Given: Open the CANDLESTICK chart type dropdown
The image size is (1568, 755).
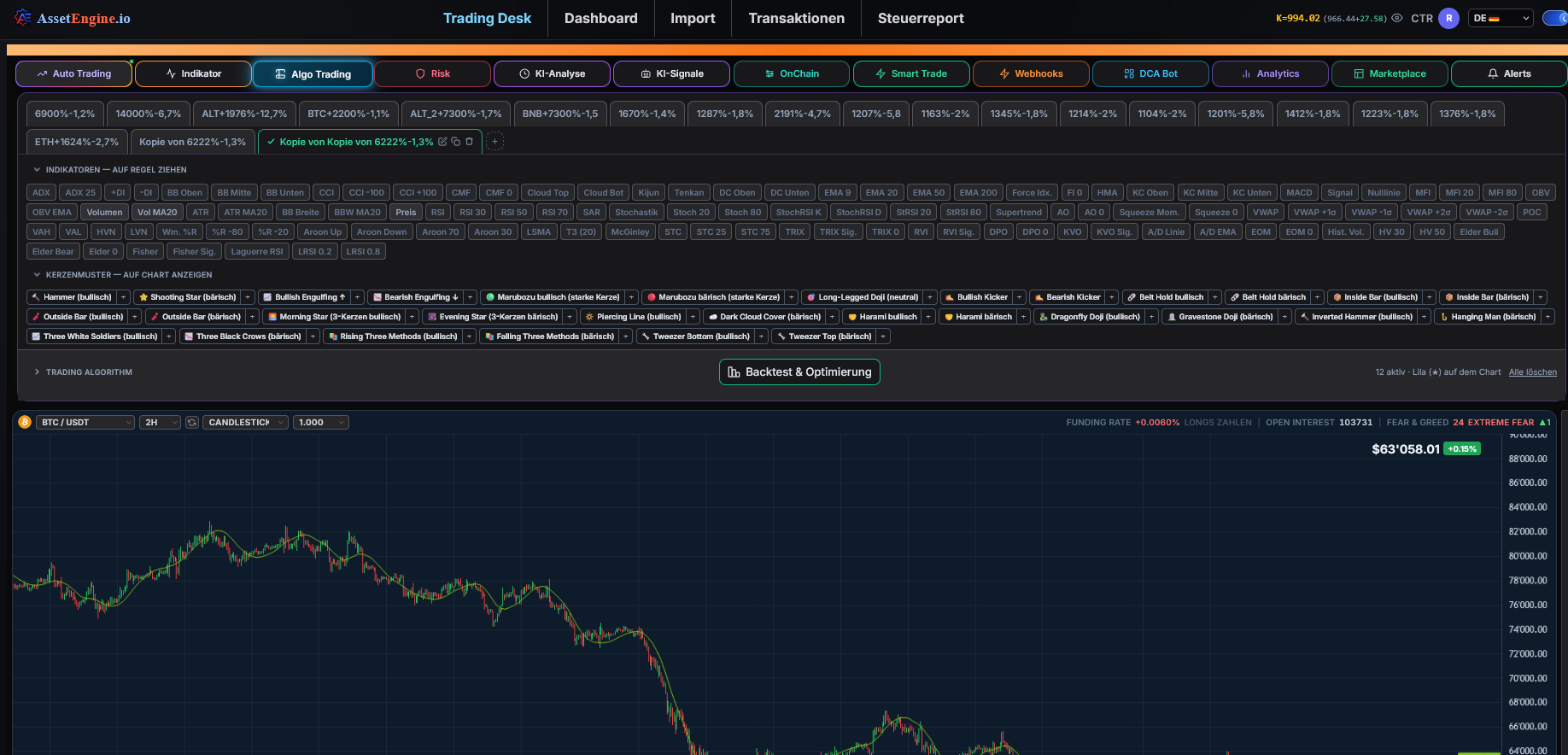Looking at the screenshot, I should point(245,422).
